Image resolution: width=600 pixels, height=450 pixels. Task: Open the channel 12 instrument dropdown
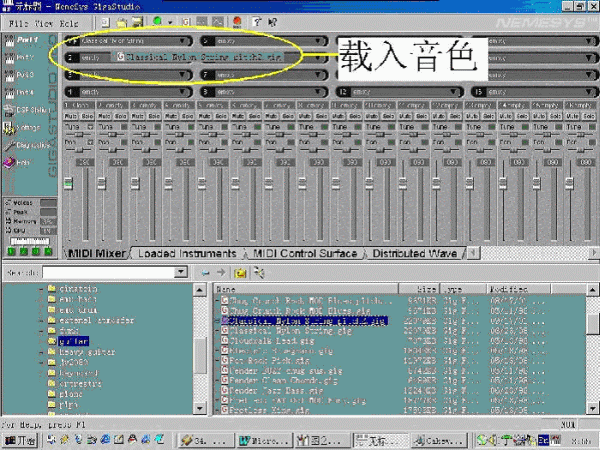tap(454, 92)
